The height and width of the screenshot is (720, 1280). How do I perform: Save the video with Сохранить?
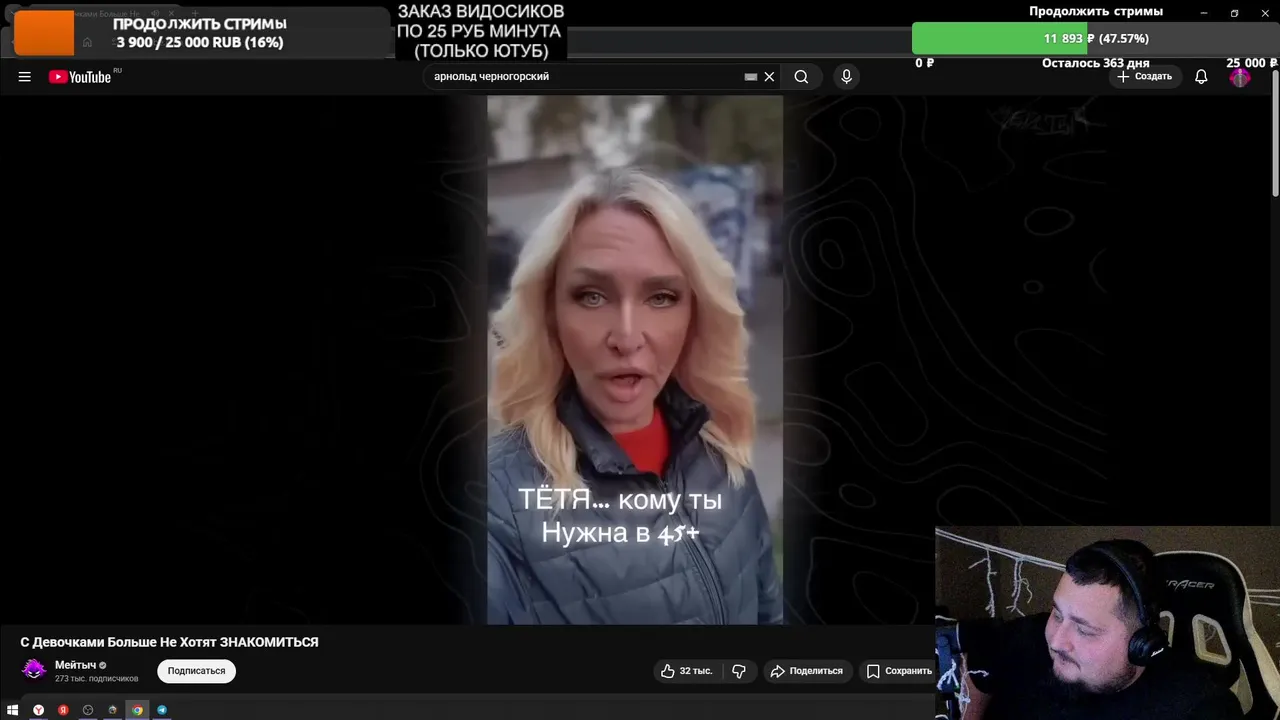pos(899,671)
